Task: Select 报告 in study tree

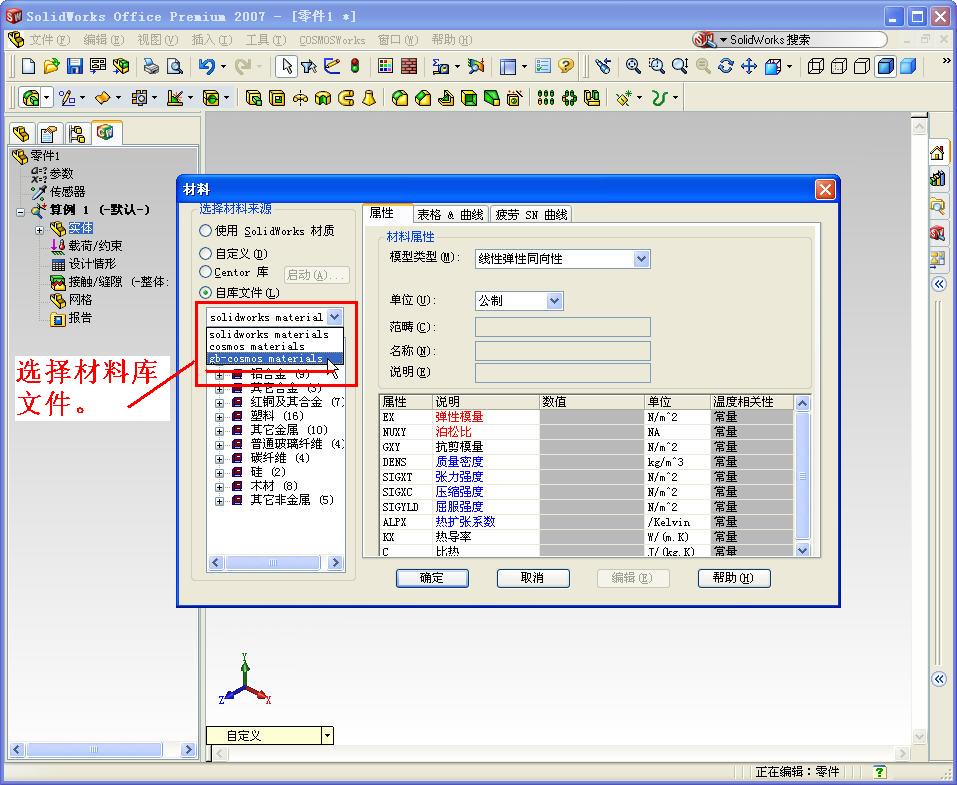Action: coord(80,318)
